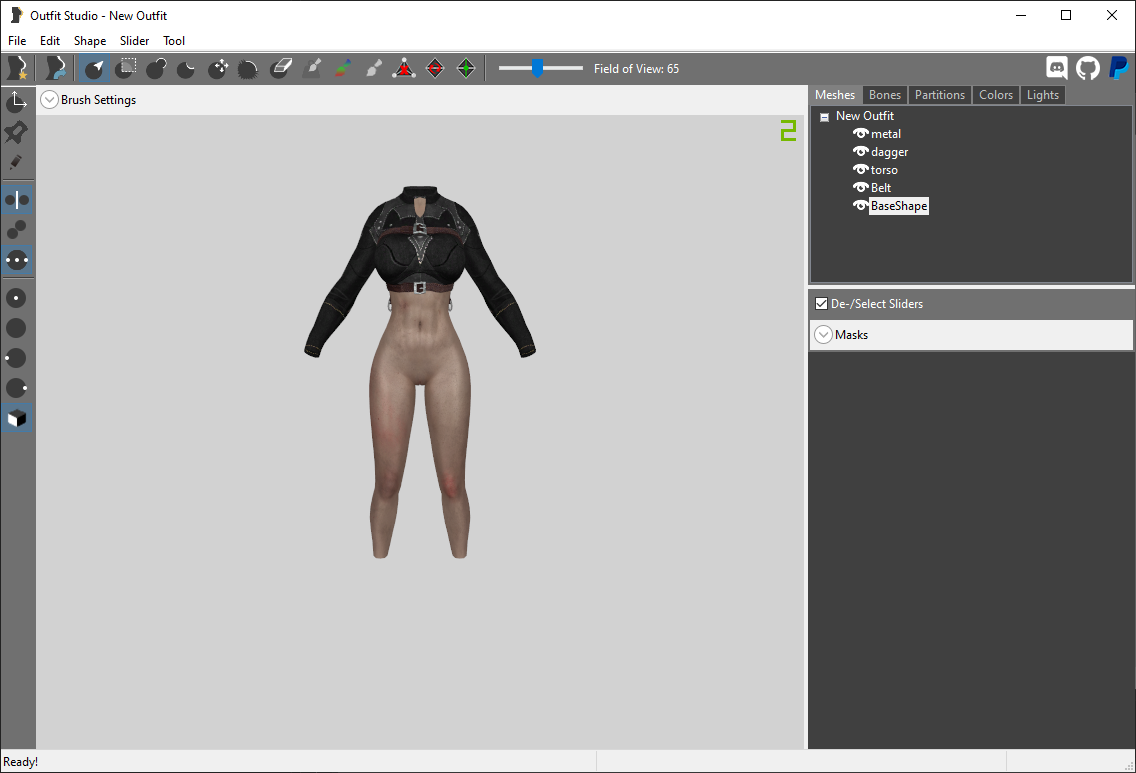Open the Edit menu
This screenshot has height=773, width=1136.
point(50,41)
